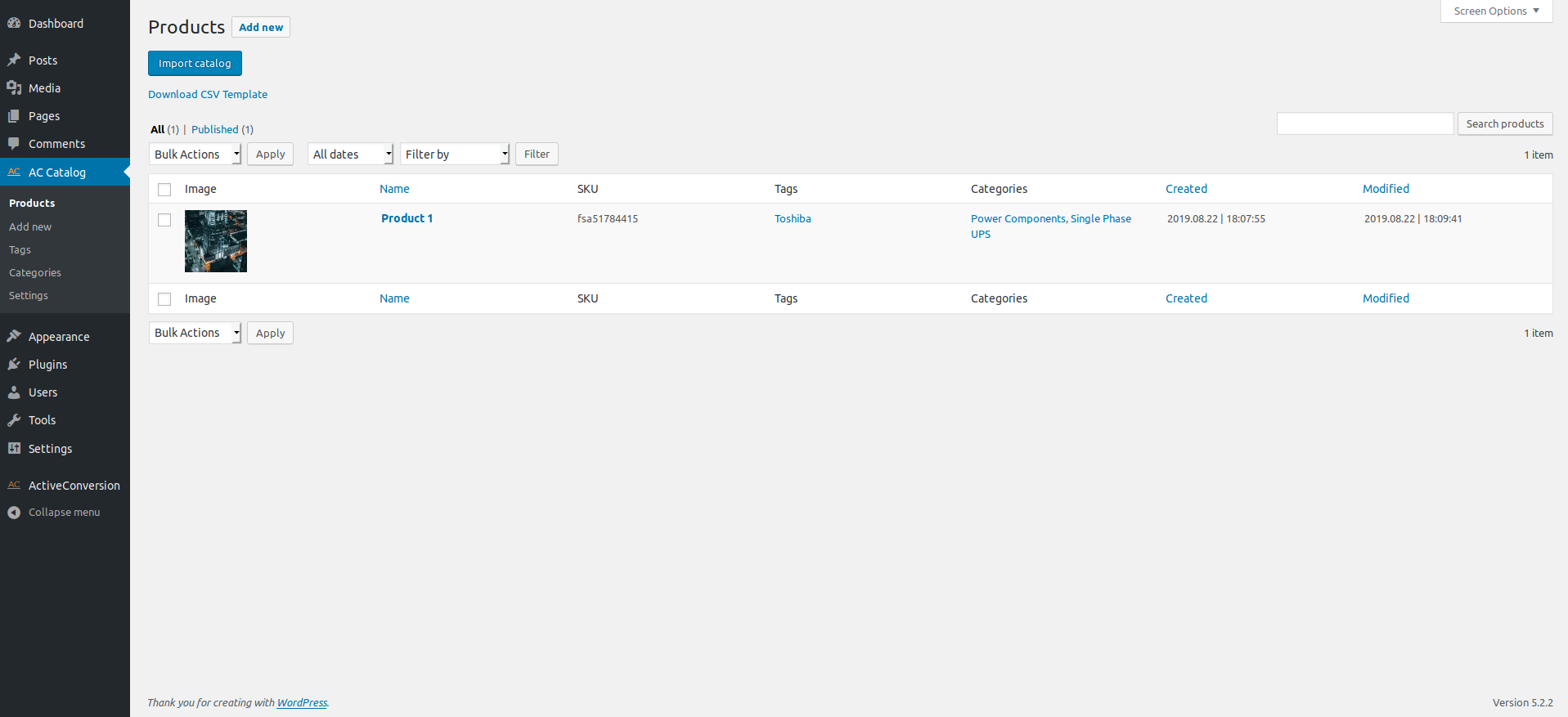Sort by Modified in table footer
This screenshot has height=717, width=1568.
click(1386, 298)
